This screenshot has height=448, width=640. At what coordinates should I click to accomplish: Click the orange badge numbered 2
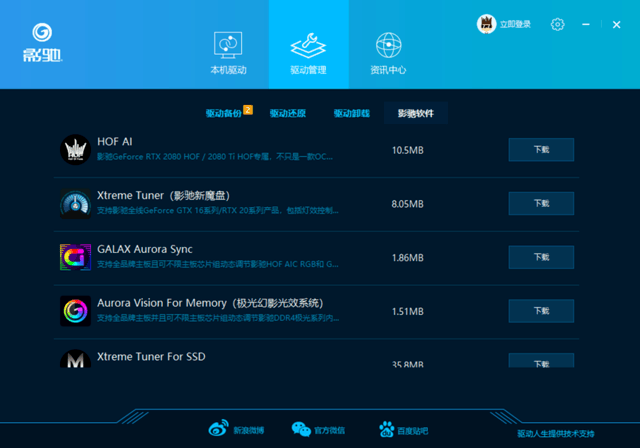[x=248, y=110]
